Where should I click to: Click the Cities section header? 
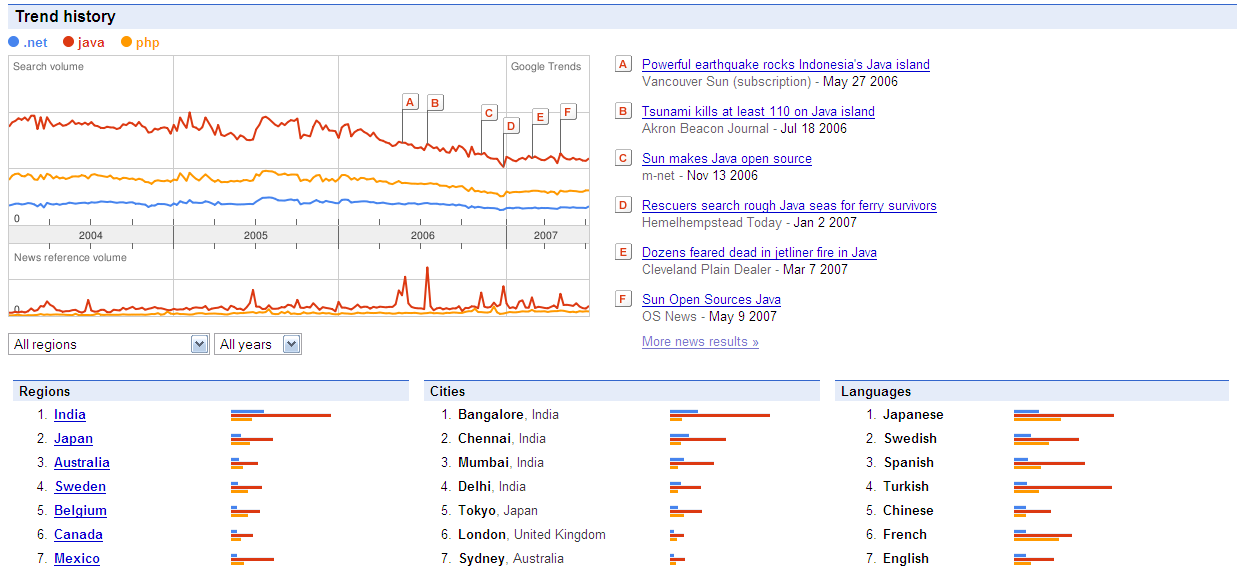point(622,391)
